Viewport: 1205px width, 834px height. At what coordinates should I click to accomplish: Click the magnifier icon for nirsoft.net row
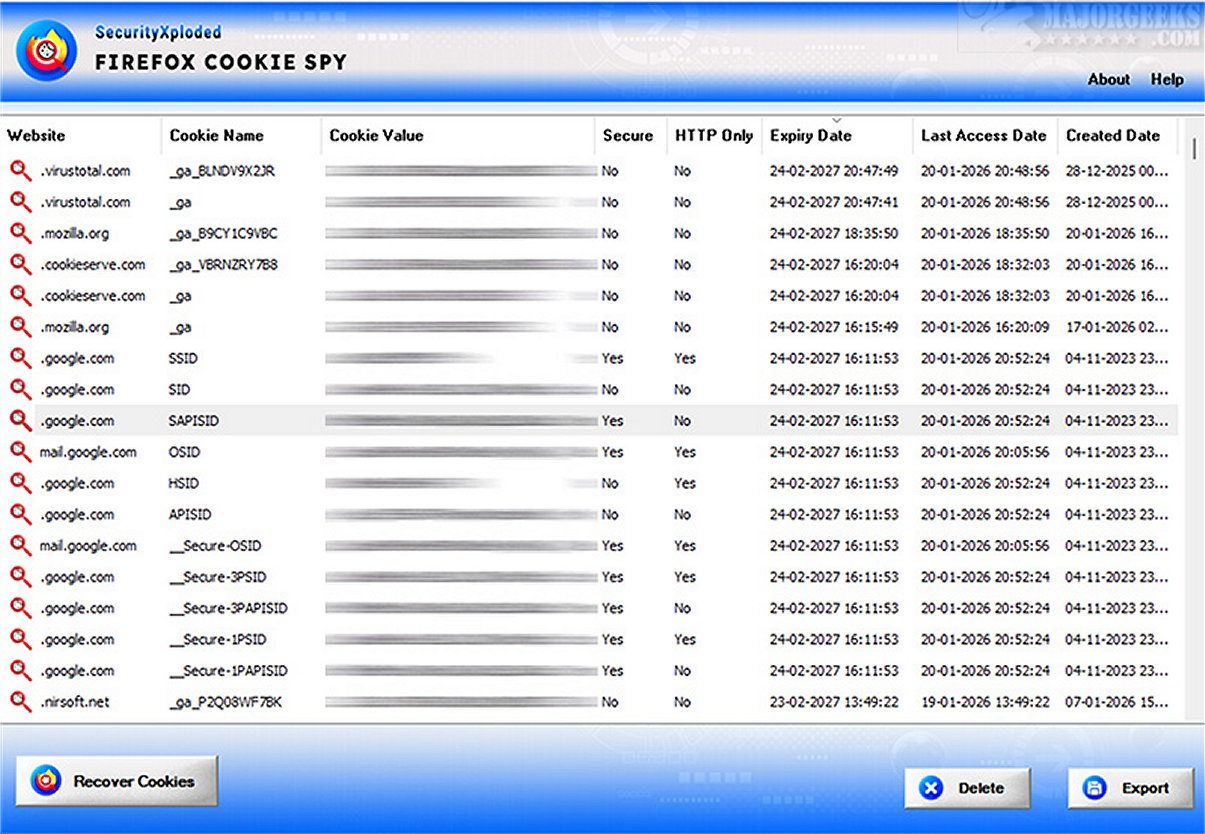[x=20, y=702]
